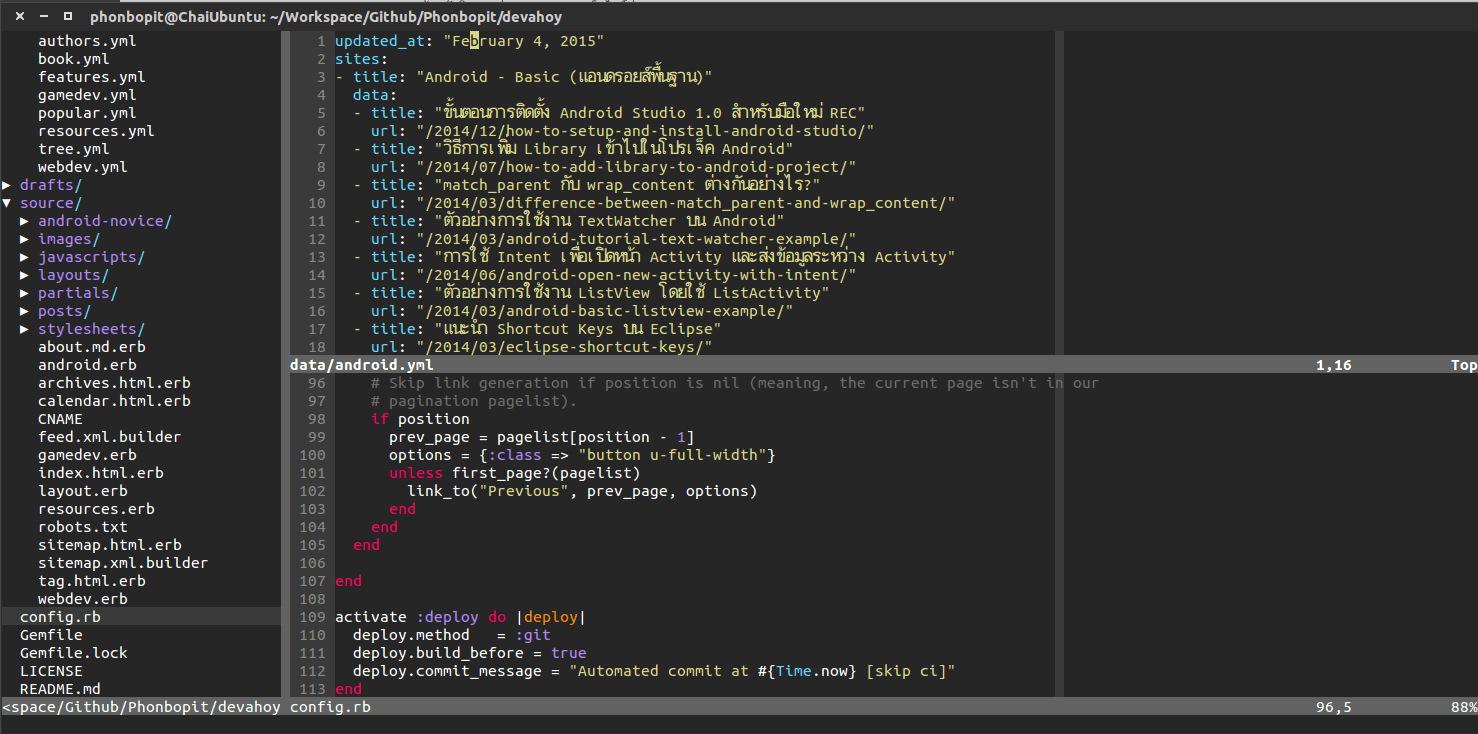Collapse the source/ folder arrow

click(8, 203)
